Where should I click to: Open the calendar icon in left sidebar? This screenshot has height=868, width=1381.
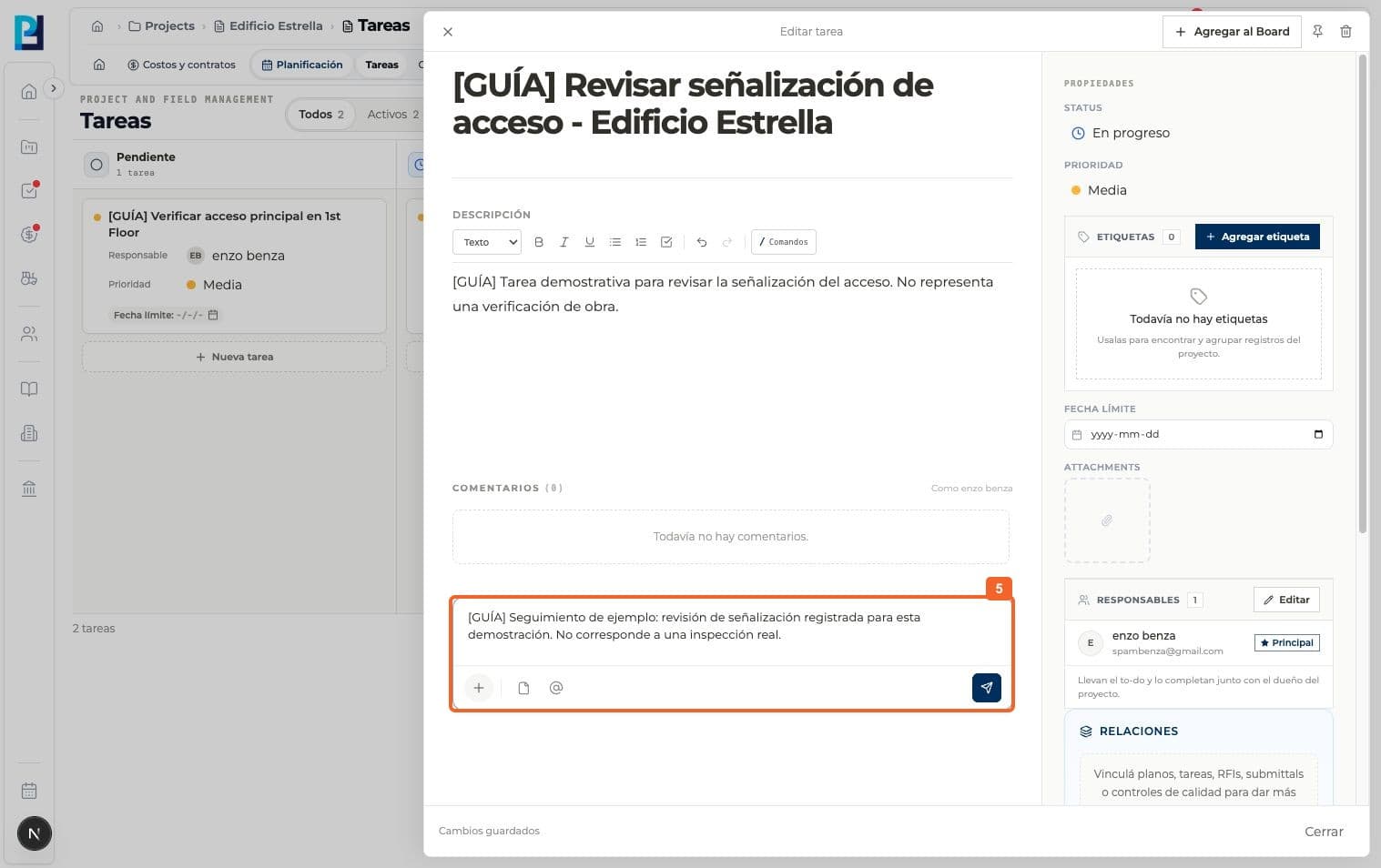[29, 791]
